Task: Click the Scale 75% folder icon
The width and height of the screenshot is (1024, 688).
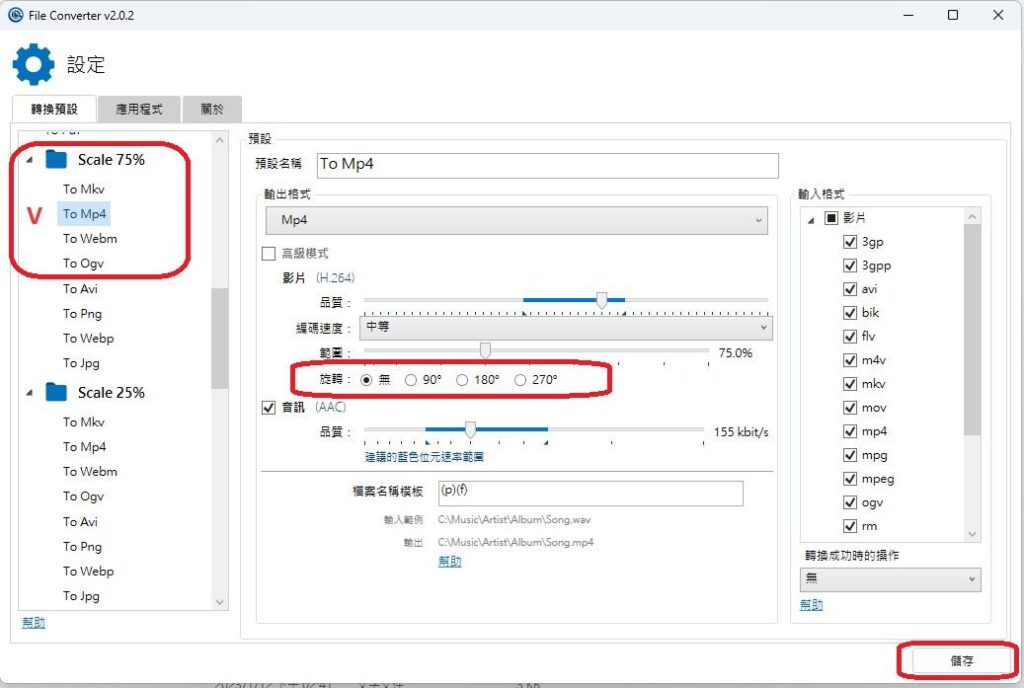Action: click(56, 160)
